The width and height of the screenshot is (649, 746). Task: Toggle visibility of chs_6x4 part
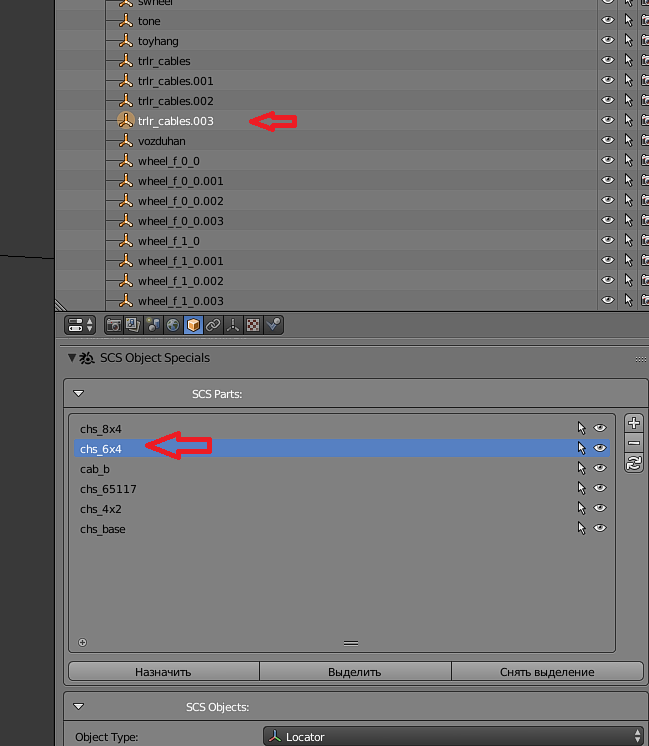pos(600,448)
